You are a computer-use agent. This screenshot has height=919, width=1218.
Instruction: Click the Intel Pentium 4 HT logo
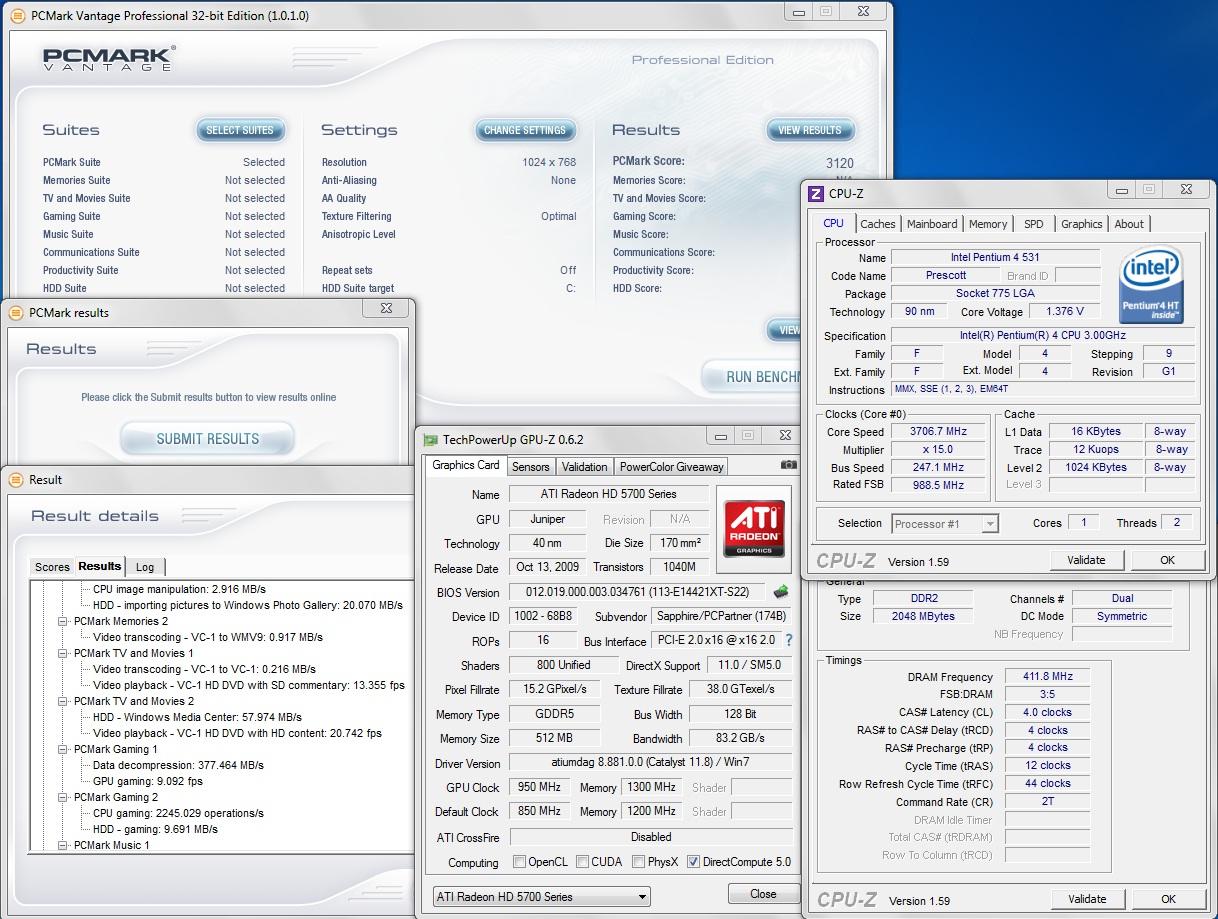[1151, 285]
